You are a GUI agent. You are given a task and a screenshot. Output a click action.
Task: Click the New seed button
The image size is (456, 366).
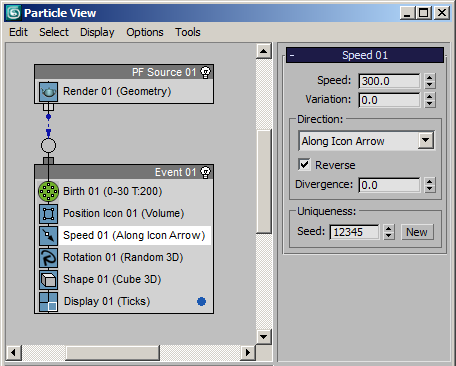click(417, 232)
